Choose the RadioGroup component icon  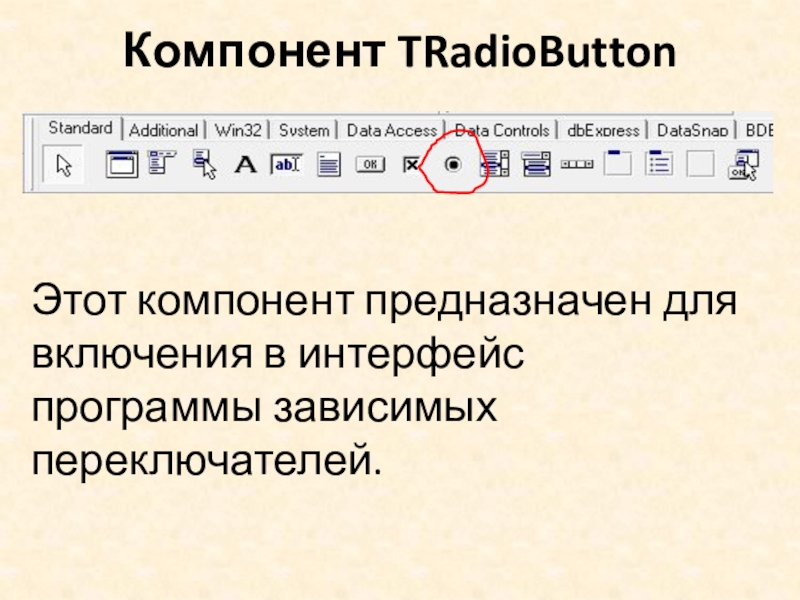coord(659,163)
